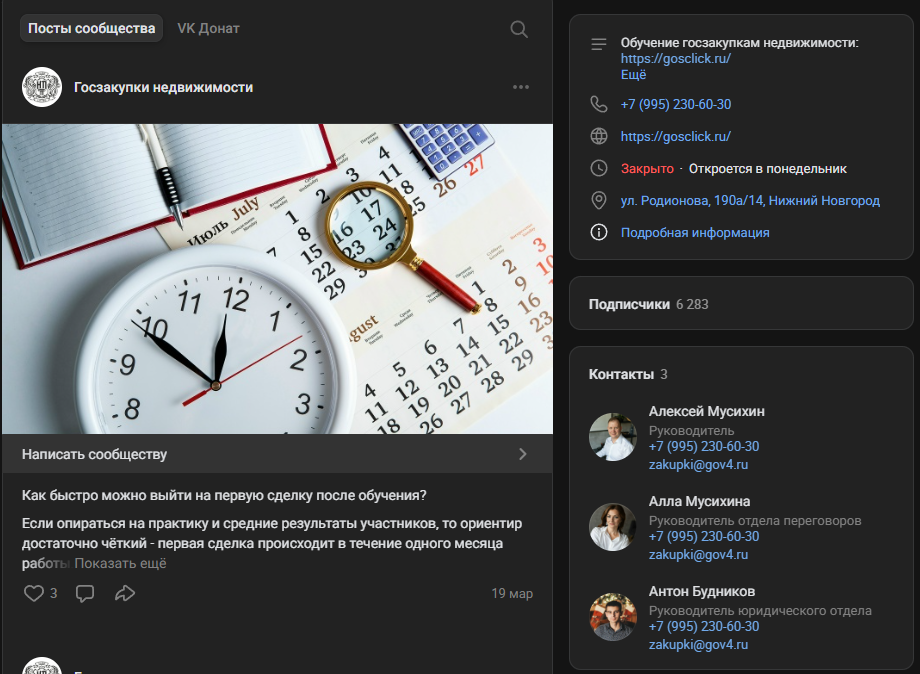Expand the description with Ещё link

pyautogui.click(x=634, y=74)
